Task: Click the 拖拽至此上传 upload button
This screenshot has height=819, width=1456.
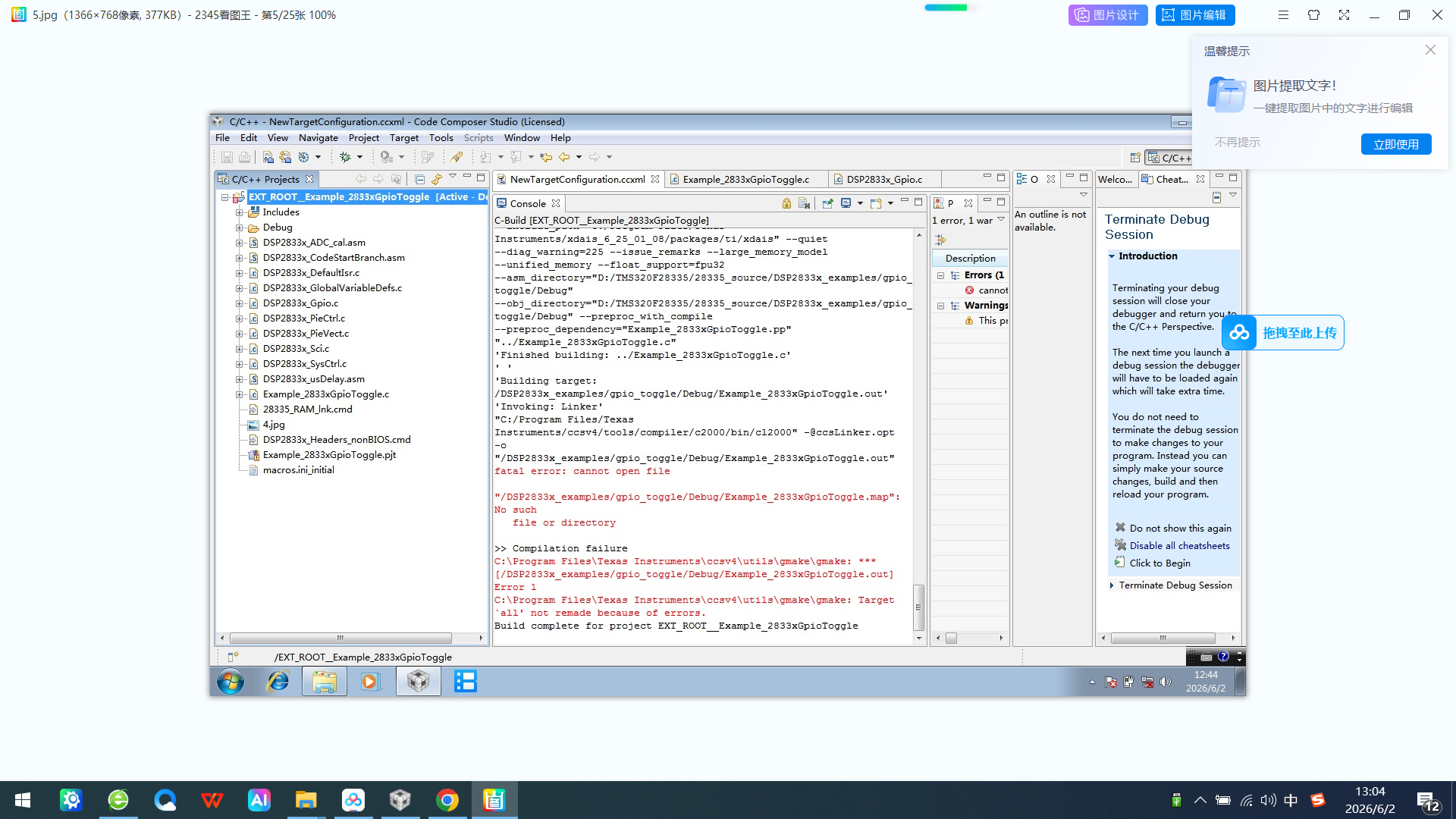Action: coord(1282,332)
